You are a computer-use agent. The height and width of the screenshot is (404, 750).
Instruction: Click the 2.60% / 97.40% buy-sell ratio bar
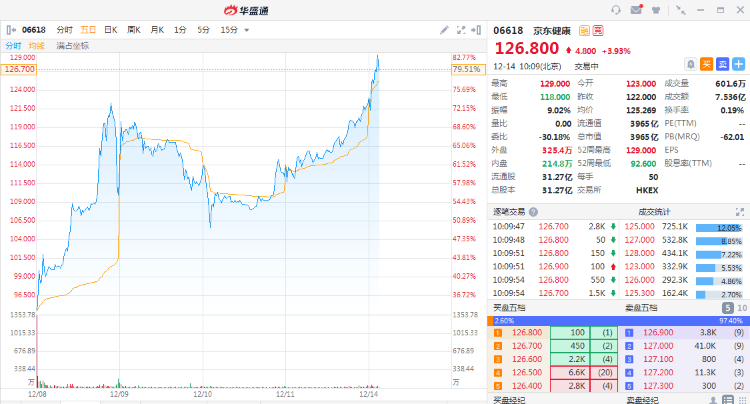tap(618, 321)
